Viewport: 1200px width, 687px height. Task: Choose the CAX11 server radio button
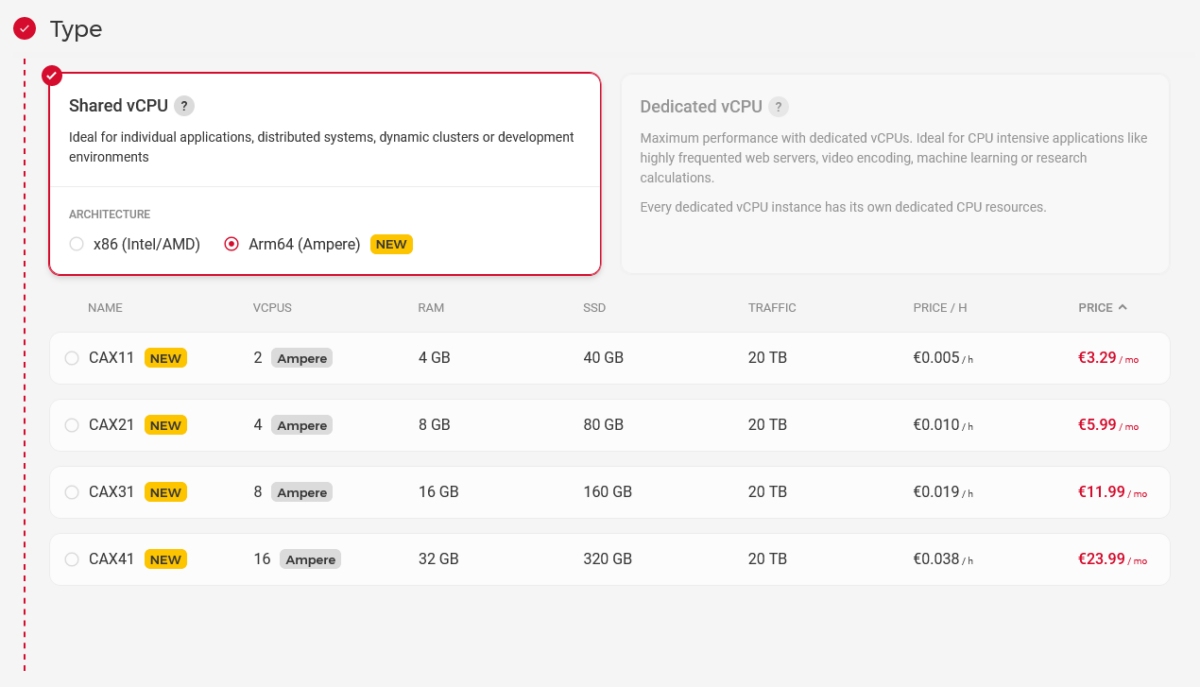72,358
